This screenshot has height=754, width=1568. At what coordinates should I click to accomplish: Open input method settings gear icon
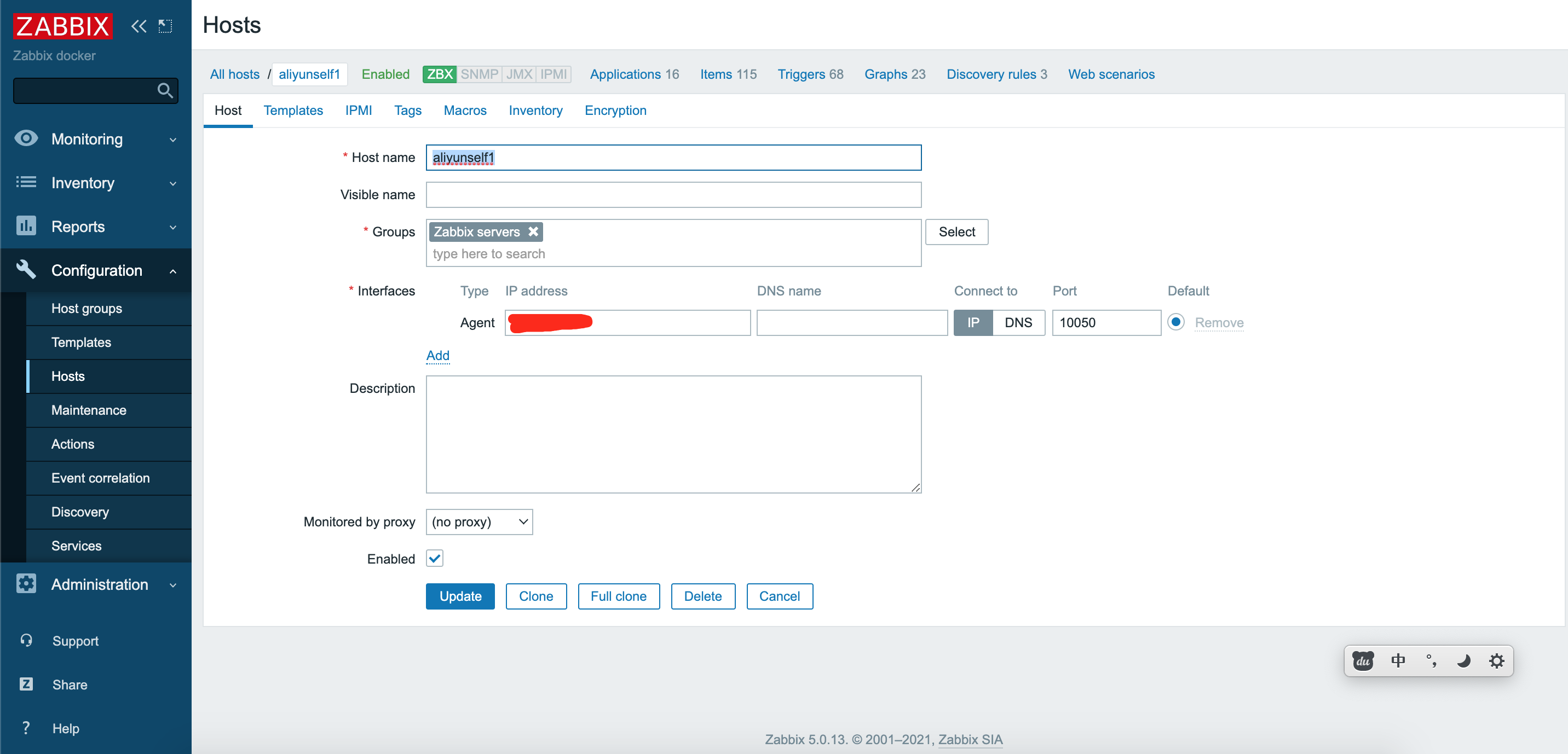[x=1496, y=661]
